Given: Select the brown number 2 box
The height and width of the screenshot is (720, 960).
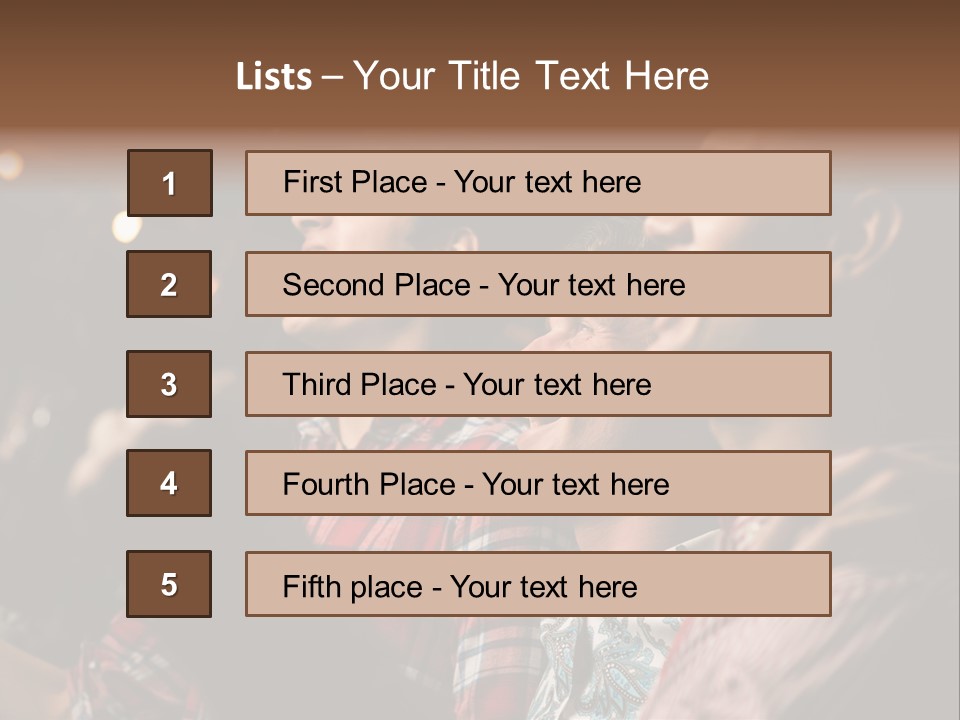Looking at the screenshot, I should (169, 284).
